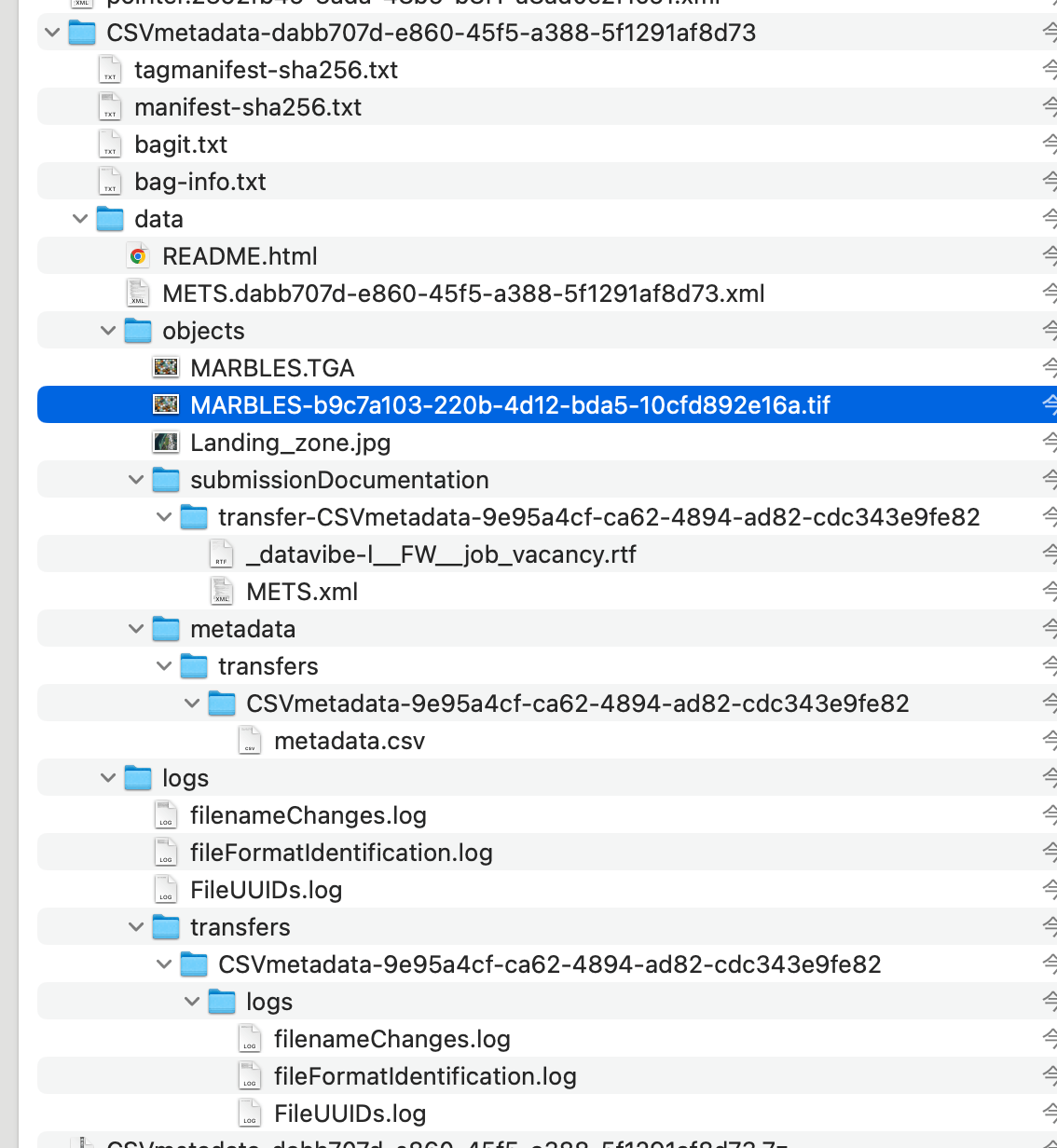Click the XML file icon beside METS.xml

coord(222,591)
